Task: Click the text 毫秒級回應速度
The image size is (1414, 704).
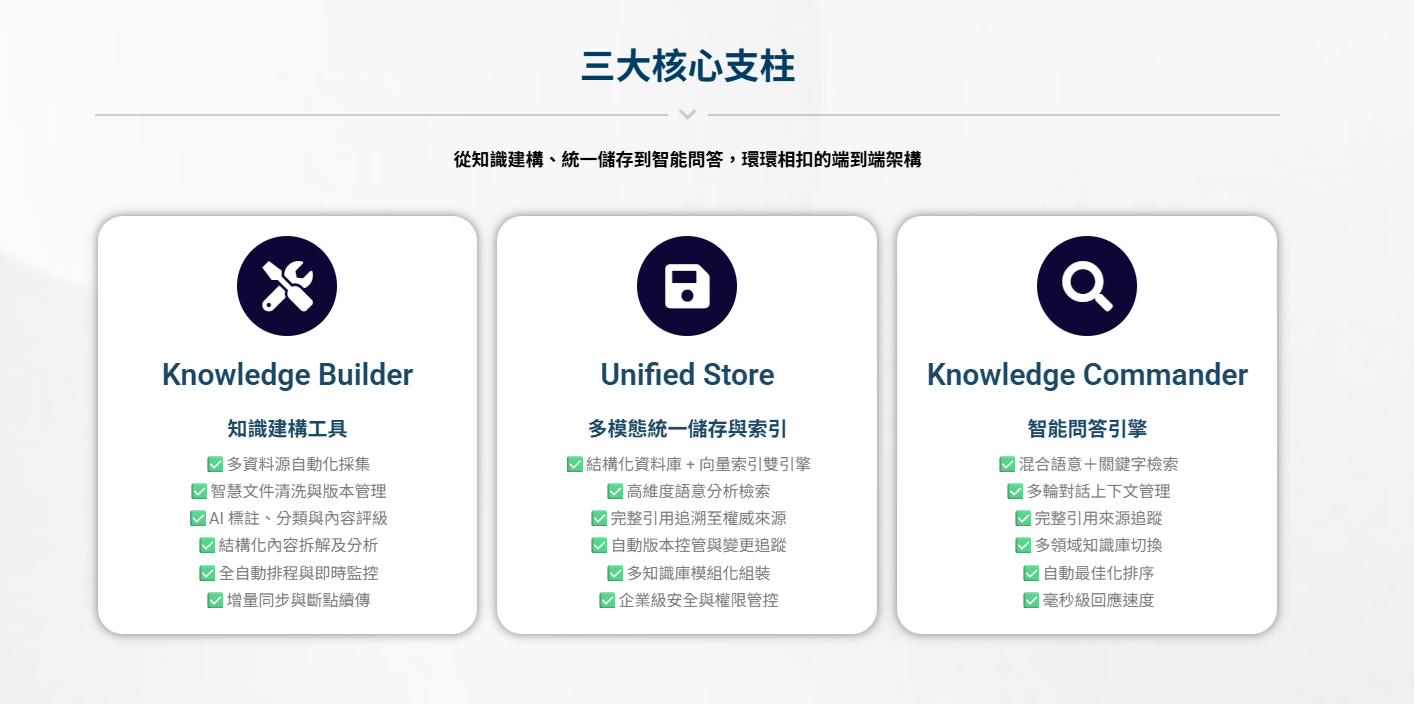Action: point(1099,600)
